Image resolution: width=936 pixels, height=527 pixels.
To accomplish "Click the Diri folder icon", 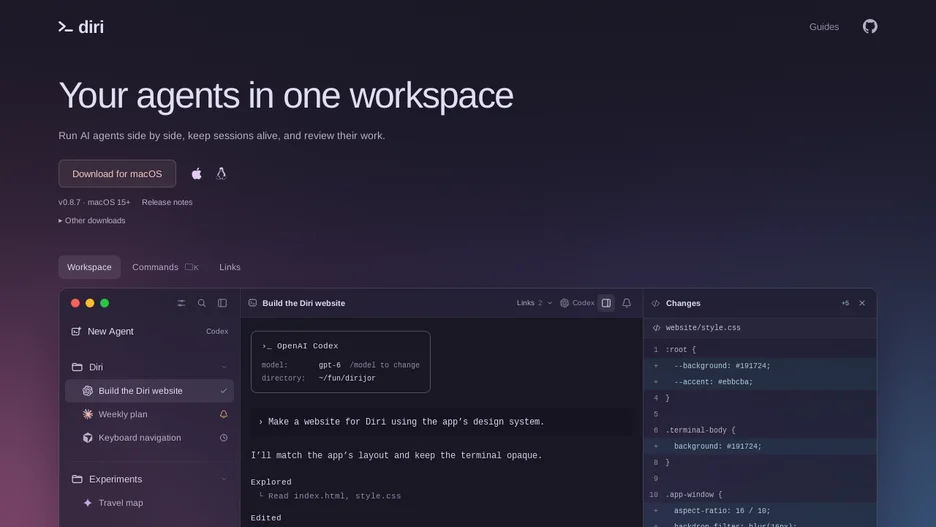I will 77,367.
